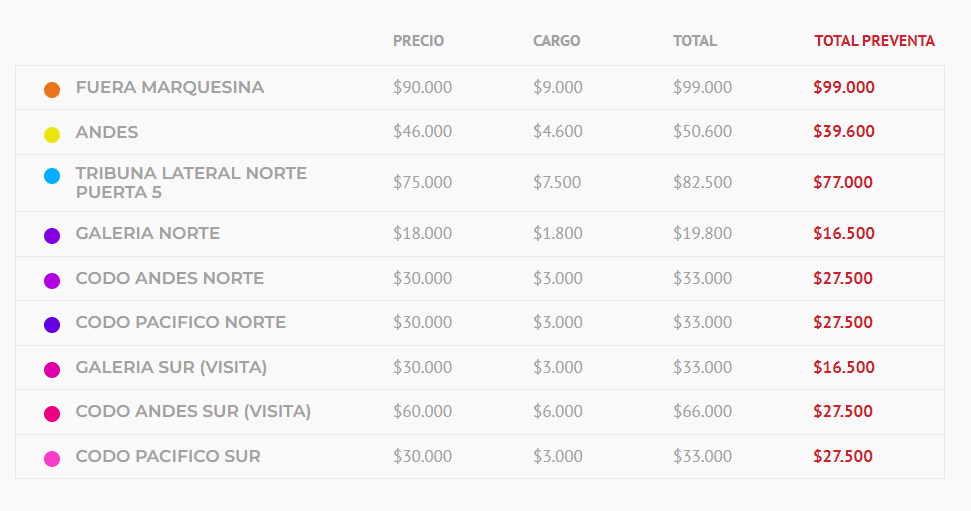This screenshot has height=511, width=971.
Task: Click the ANDES section name
Action: [107, 132]
